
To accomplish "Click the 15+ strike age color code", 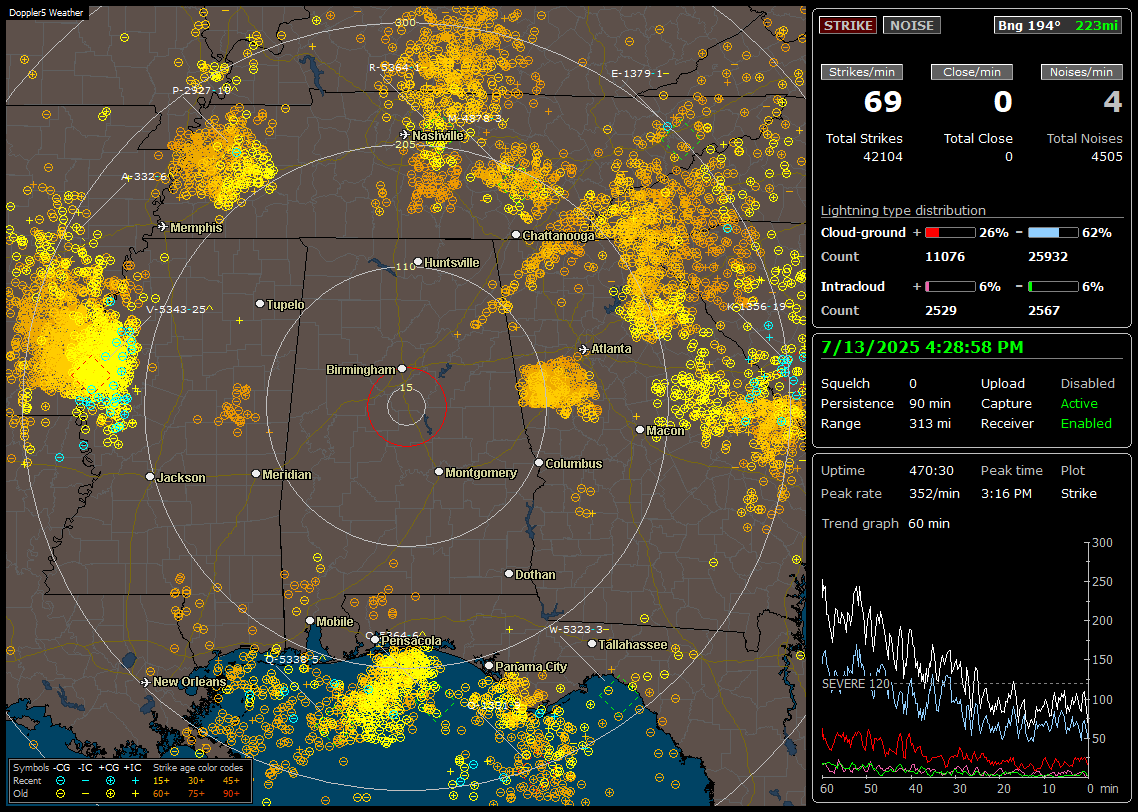I will pyautogui.click(x=161, y=781).
